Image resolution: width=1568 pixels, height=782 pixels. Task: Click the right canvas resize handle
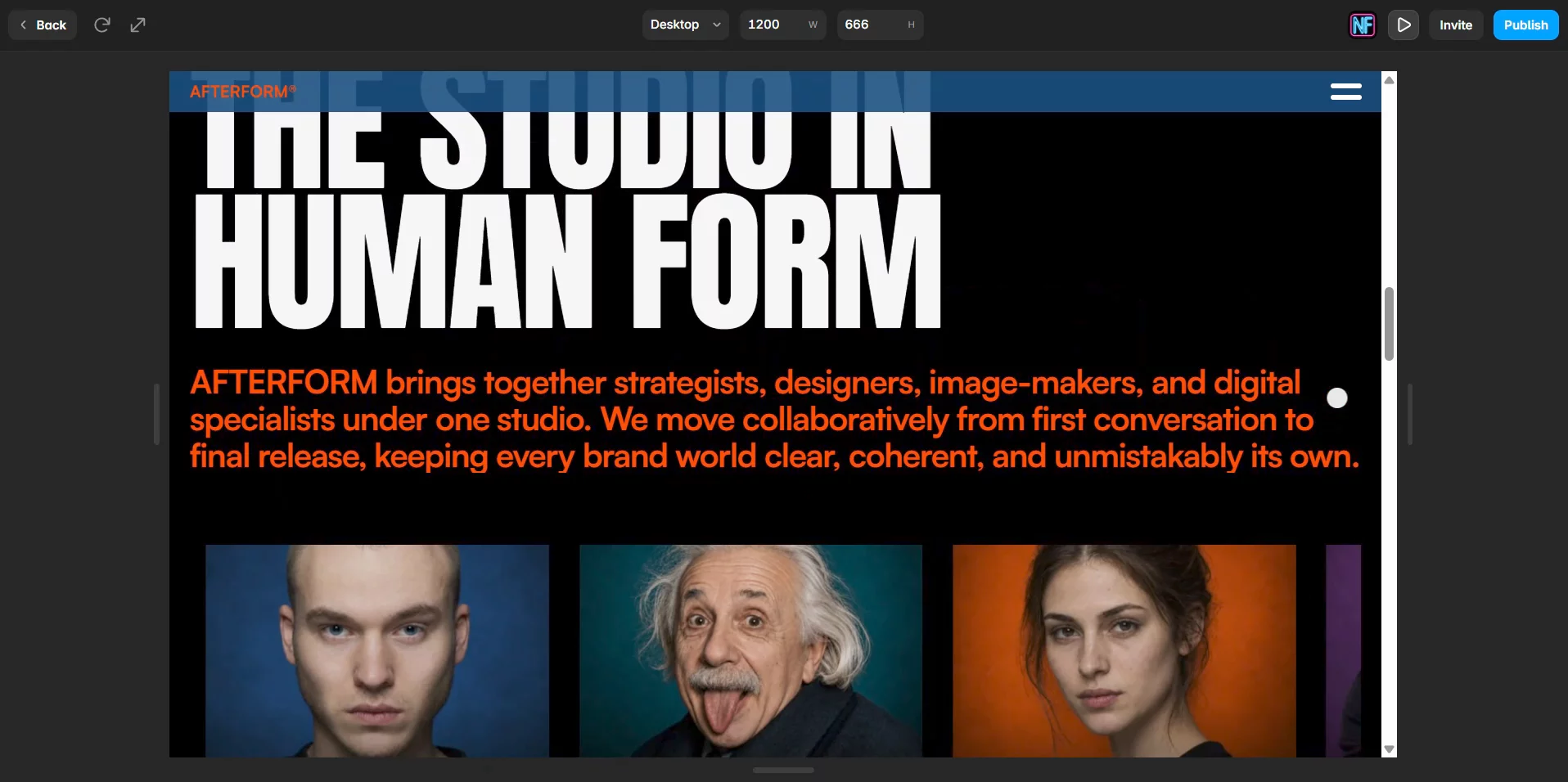[x=1409, y=414]
